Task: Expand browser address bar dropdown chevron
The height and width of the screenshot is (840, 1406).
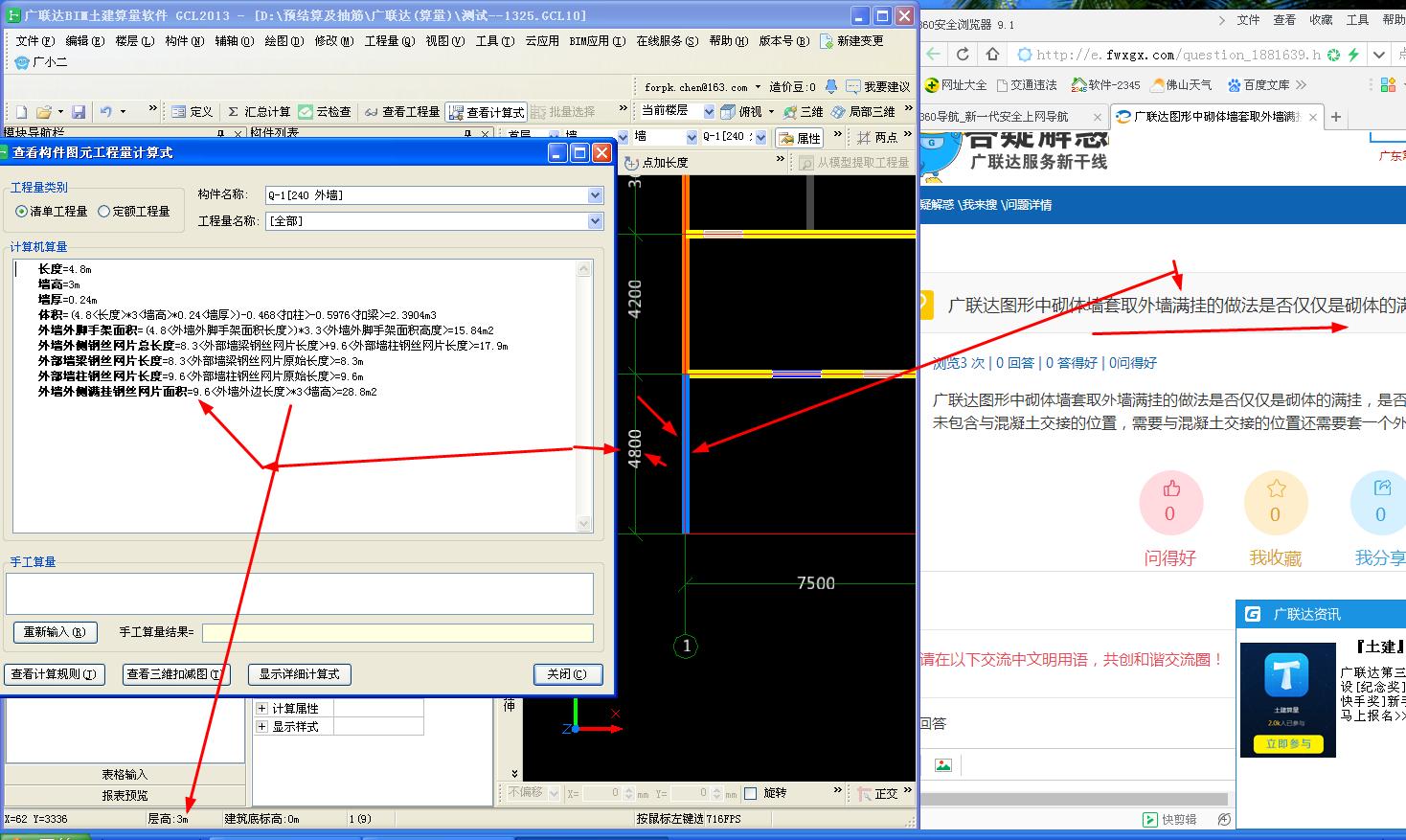Action: [1379, 55]
